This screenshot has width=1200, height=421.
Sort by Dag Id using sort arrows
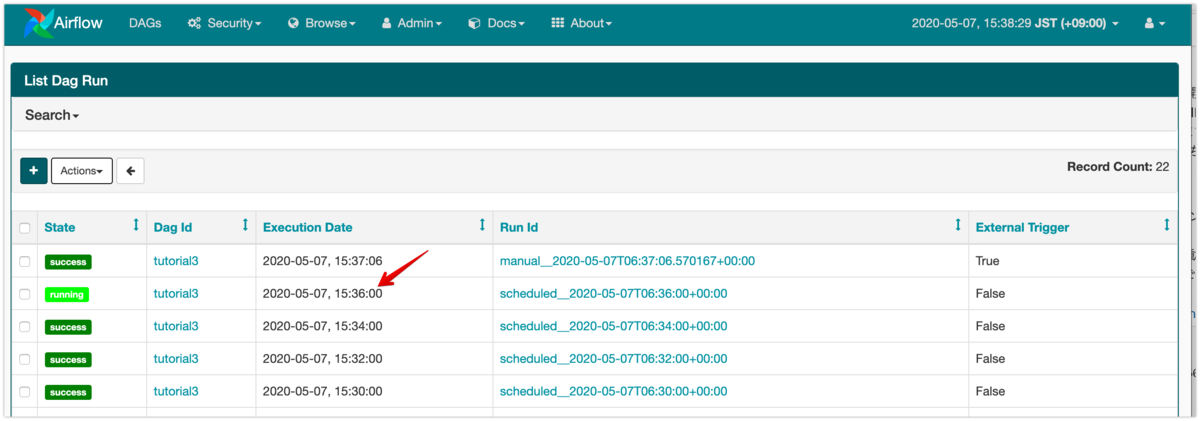(245, 226)
